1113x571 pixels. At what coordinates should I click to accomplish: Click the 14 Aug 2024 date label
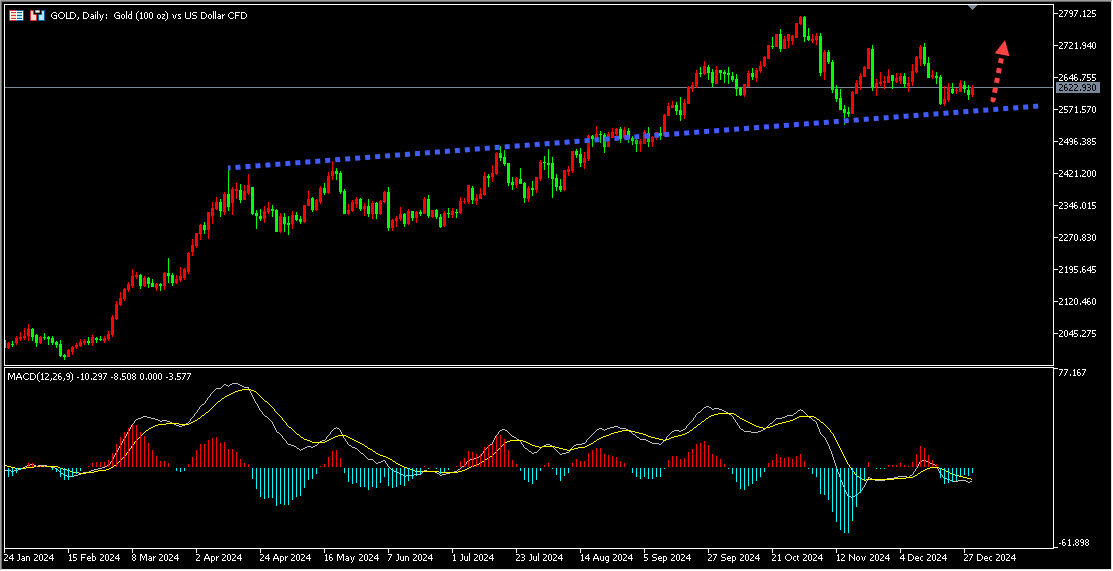tap(605, 556)
